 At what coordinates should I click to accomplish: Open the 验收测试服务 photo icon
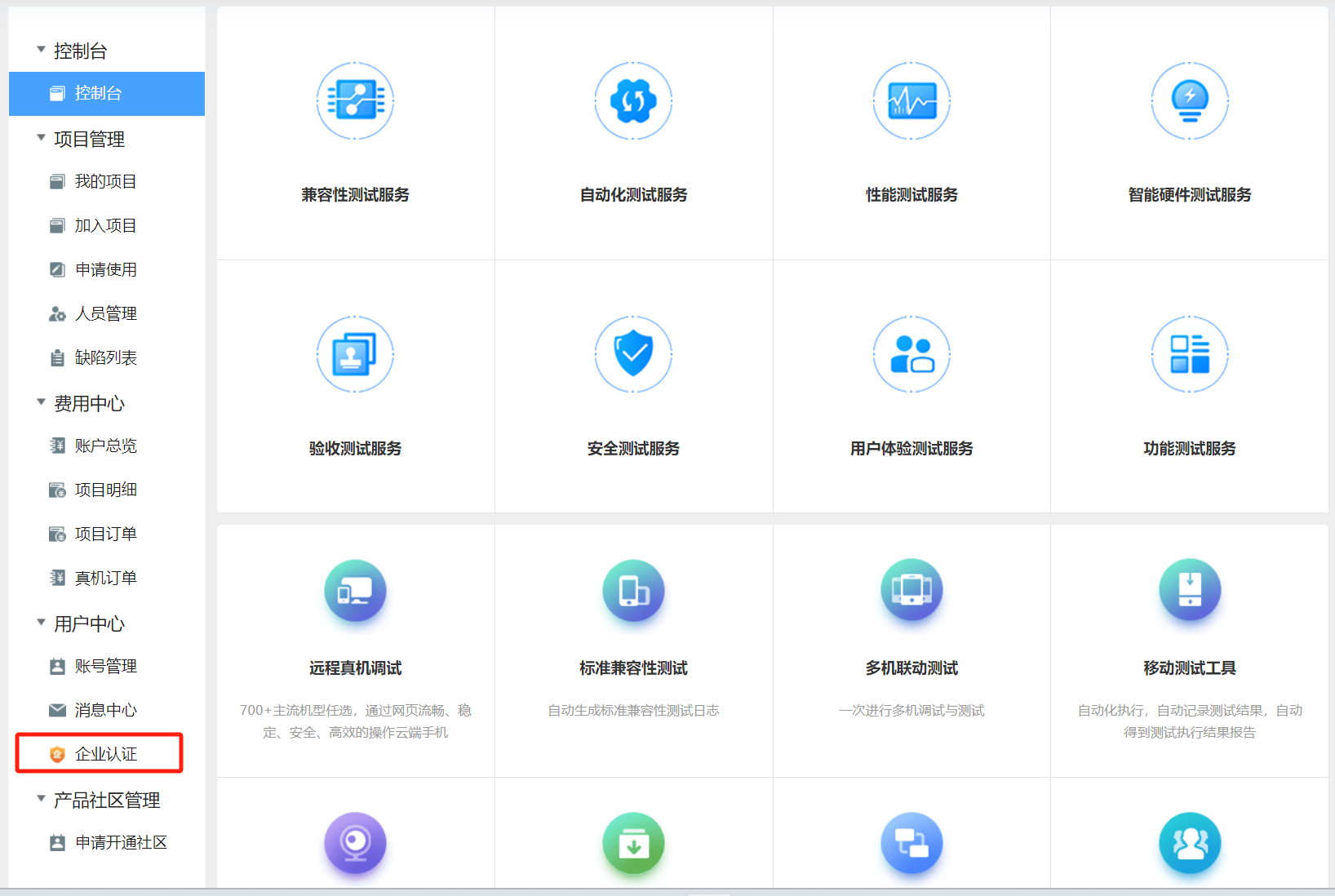(355, 355)
